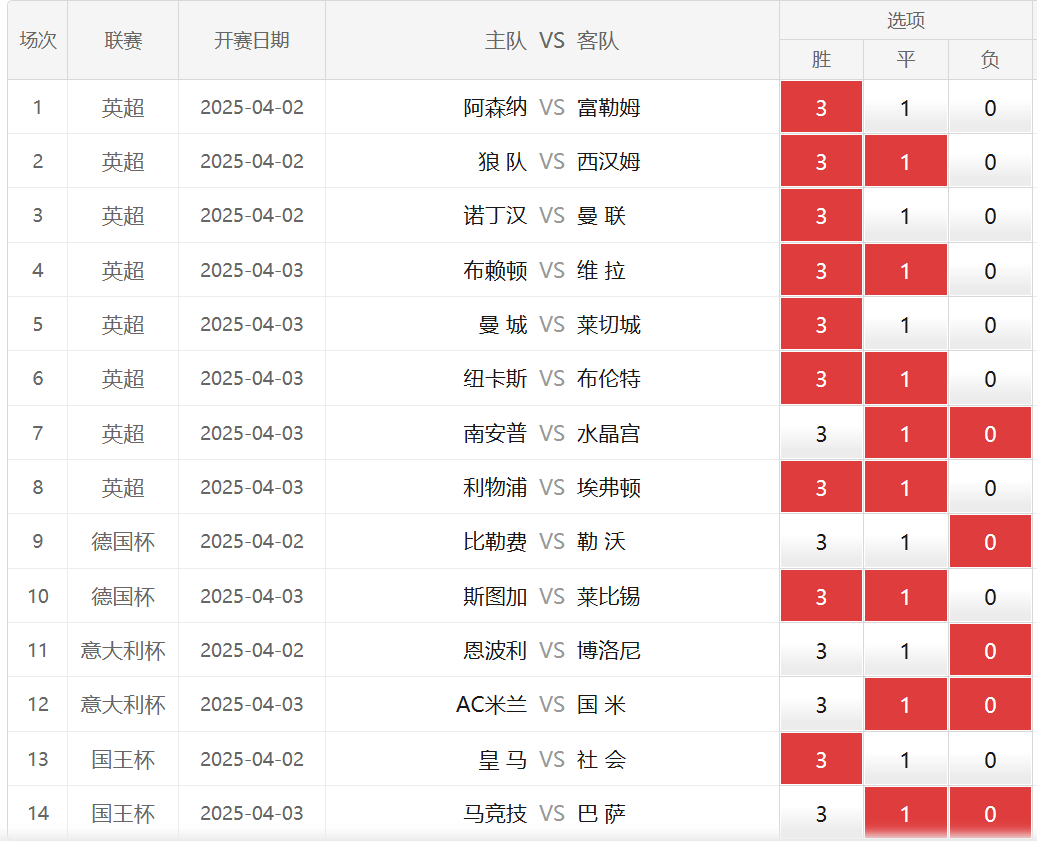The image size is (1037, 845).
Task: Deselect draw option 1 for 纽卡斯 vs 布伦特
Action: pos(905,378)
